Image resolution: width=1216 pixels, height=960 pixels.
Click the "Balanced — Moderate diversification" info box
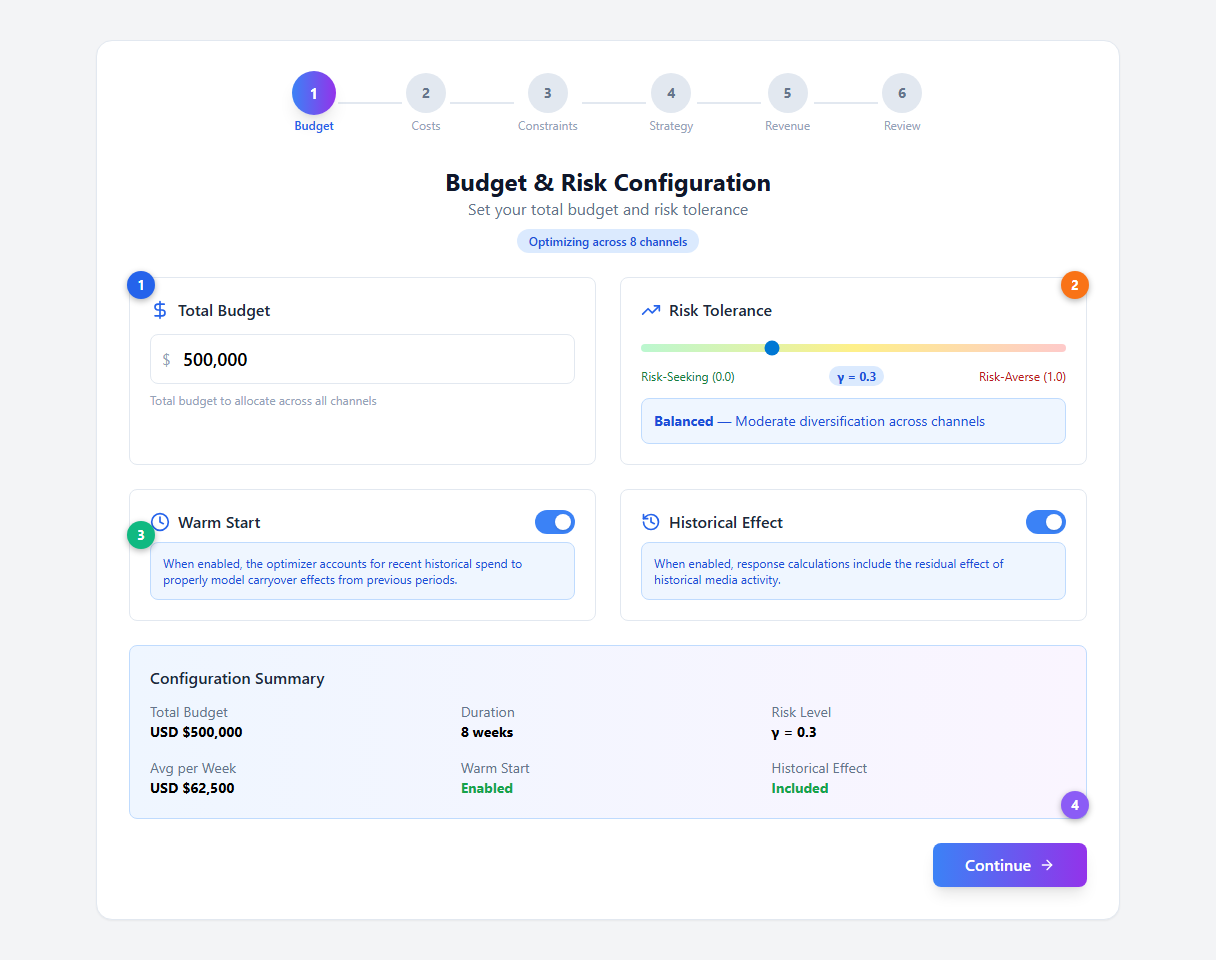pyautogui.click(x=853, y=421)
